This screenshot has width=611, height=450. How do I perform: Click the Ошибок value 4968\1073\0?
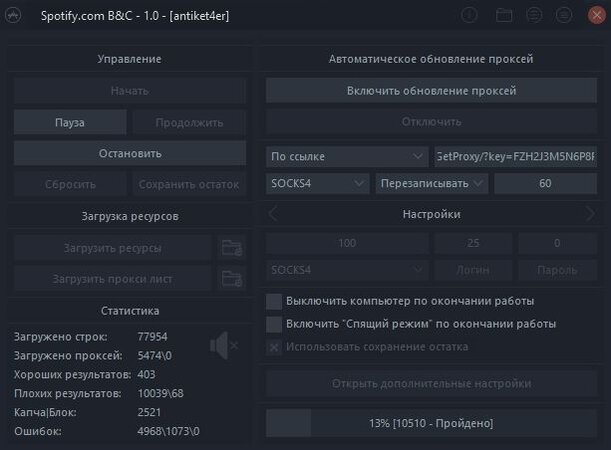(x=168, y=431)
